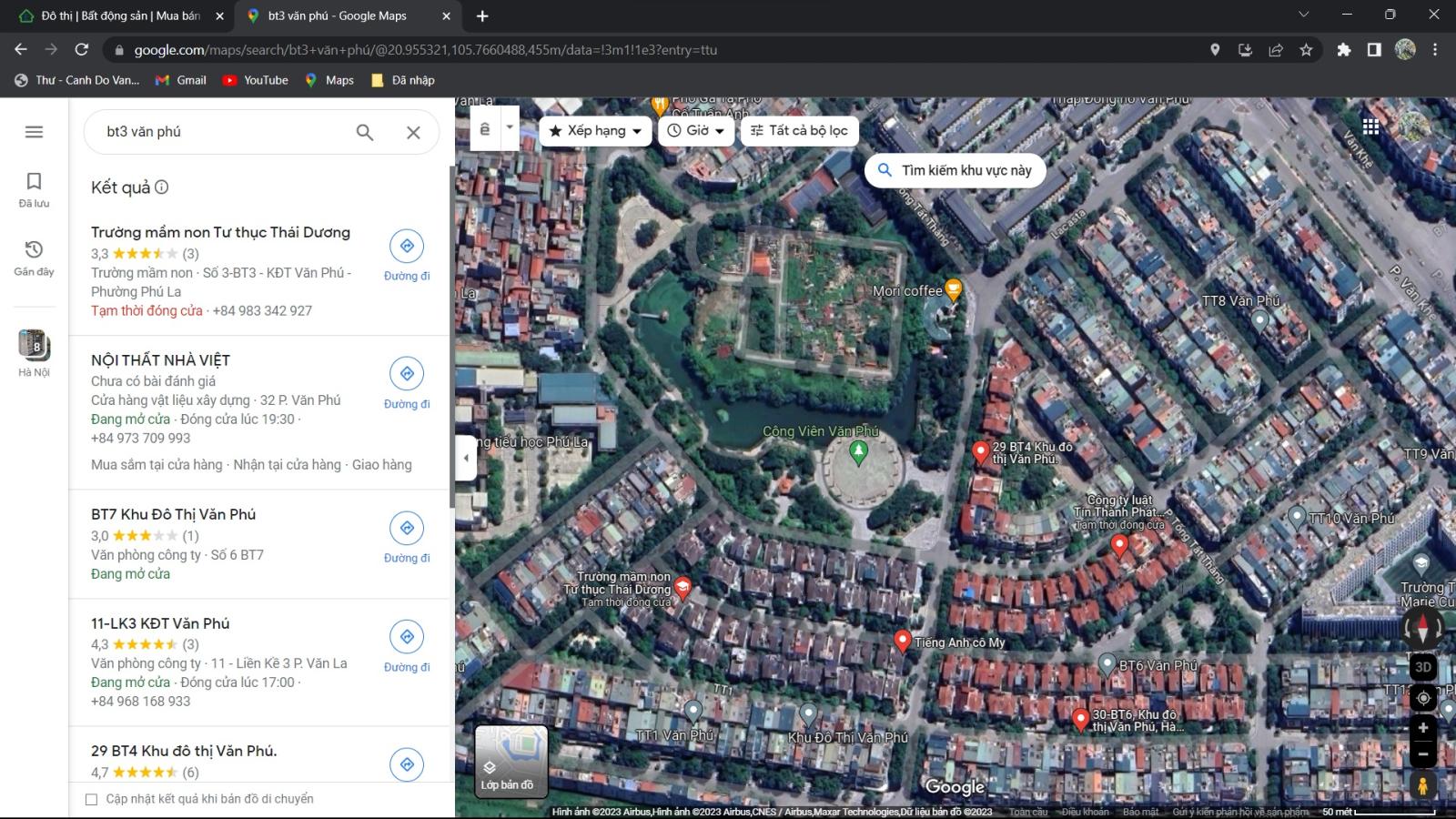Toggle the 3D view button
Screen dimensions: 1456x819
tap(1423, 667)
